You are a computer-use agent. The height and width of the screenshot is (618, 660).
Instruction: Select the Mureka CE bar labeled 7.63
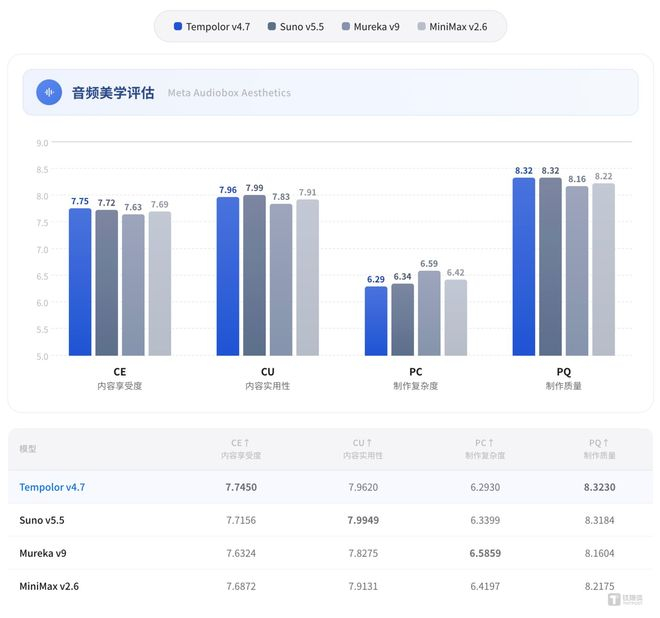tap(133, 285)
